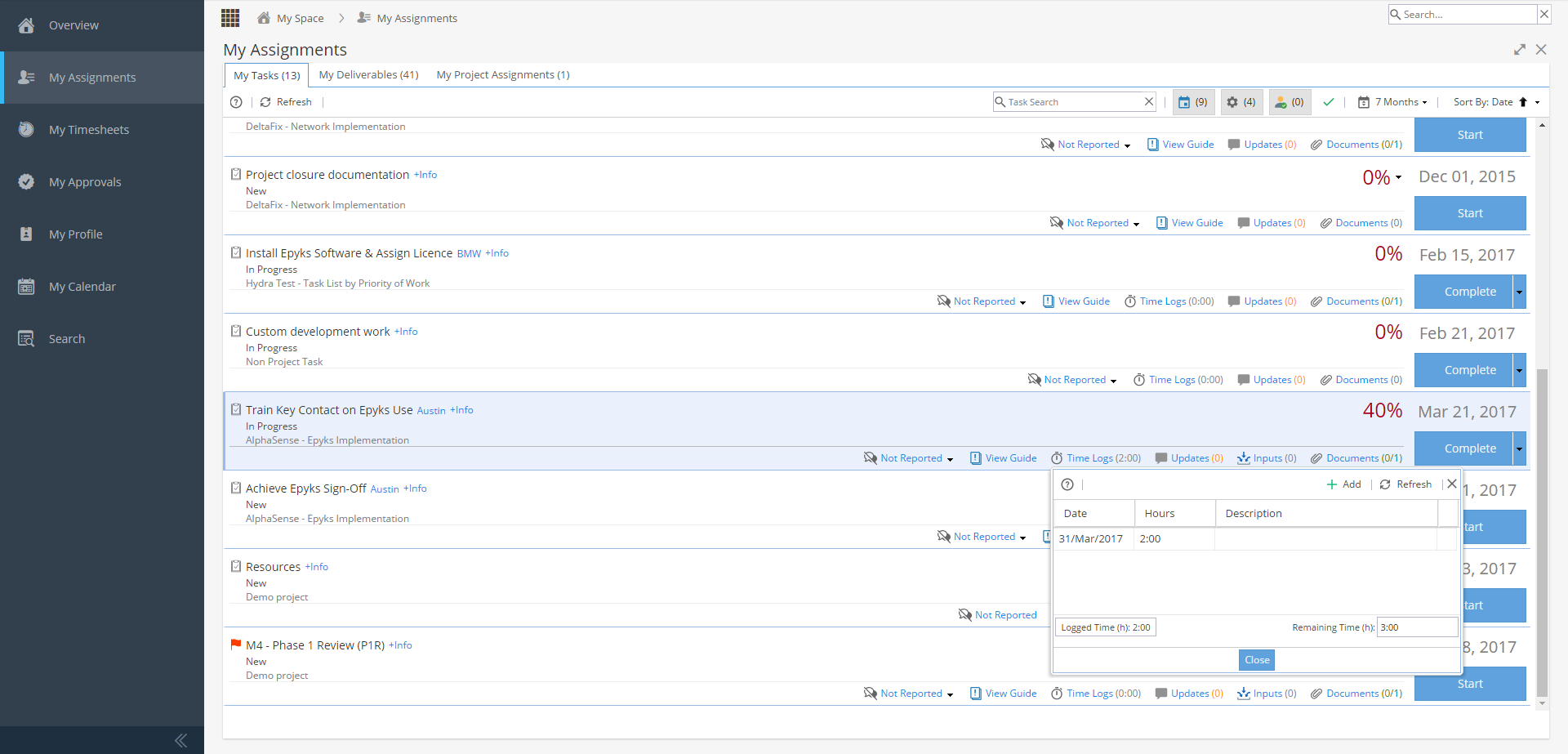Click the Close button in time logs popup

1257,660
